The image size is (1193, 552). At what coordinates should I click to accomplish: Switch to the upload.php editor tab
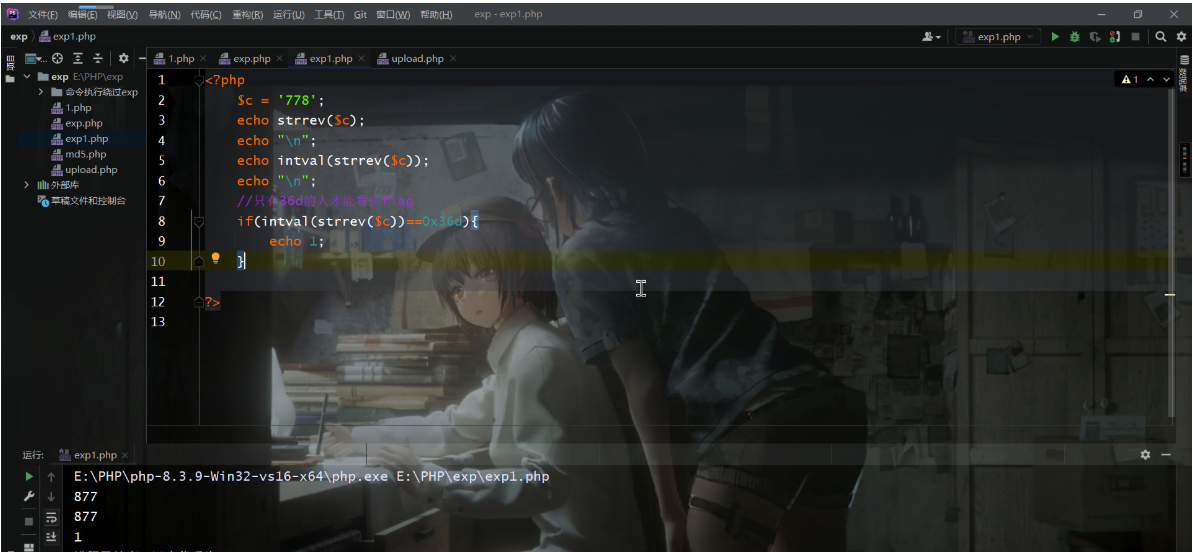417,59
